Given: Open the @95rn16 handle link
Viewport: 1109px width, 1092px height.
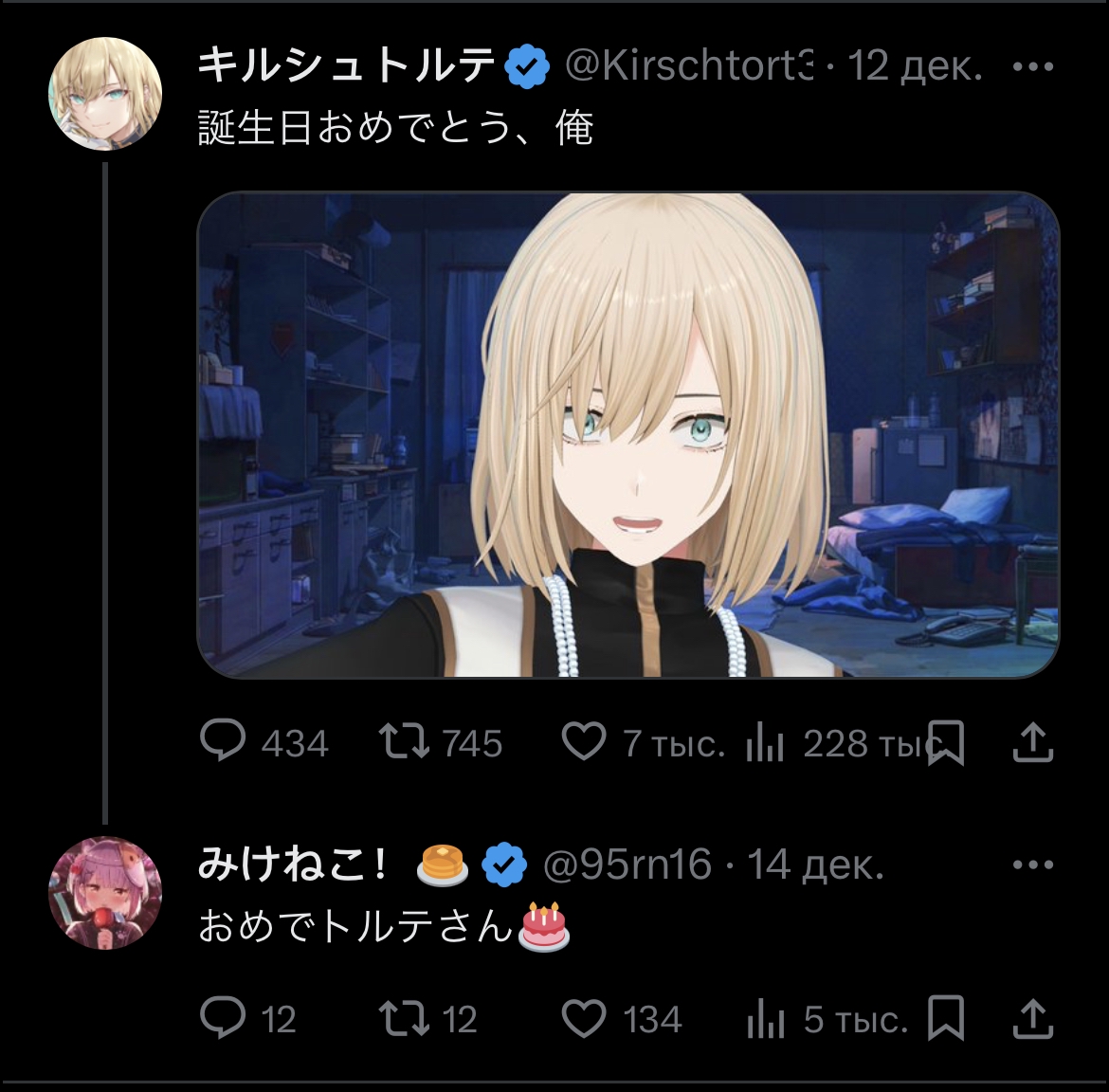Looking at the screenshot, I should click(x=627, y=864).
